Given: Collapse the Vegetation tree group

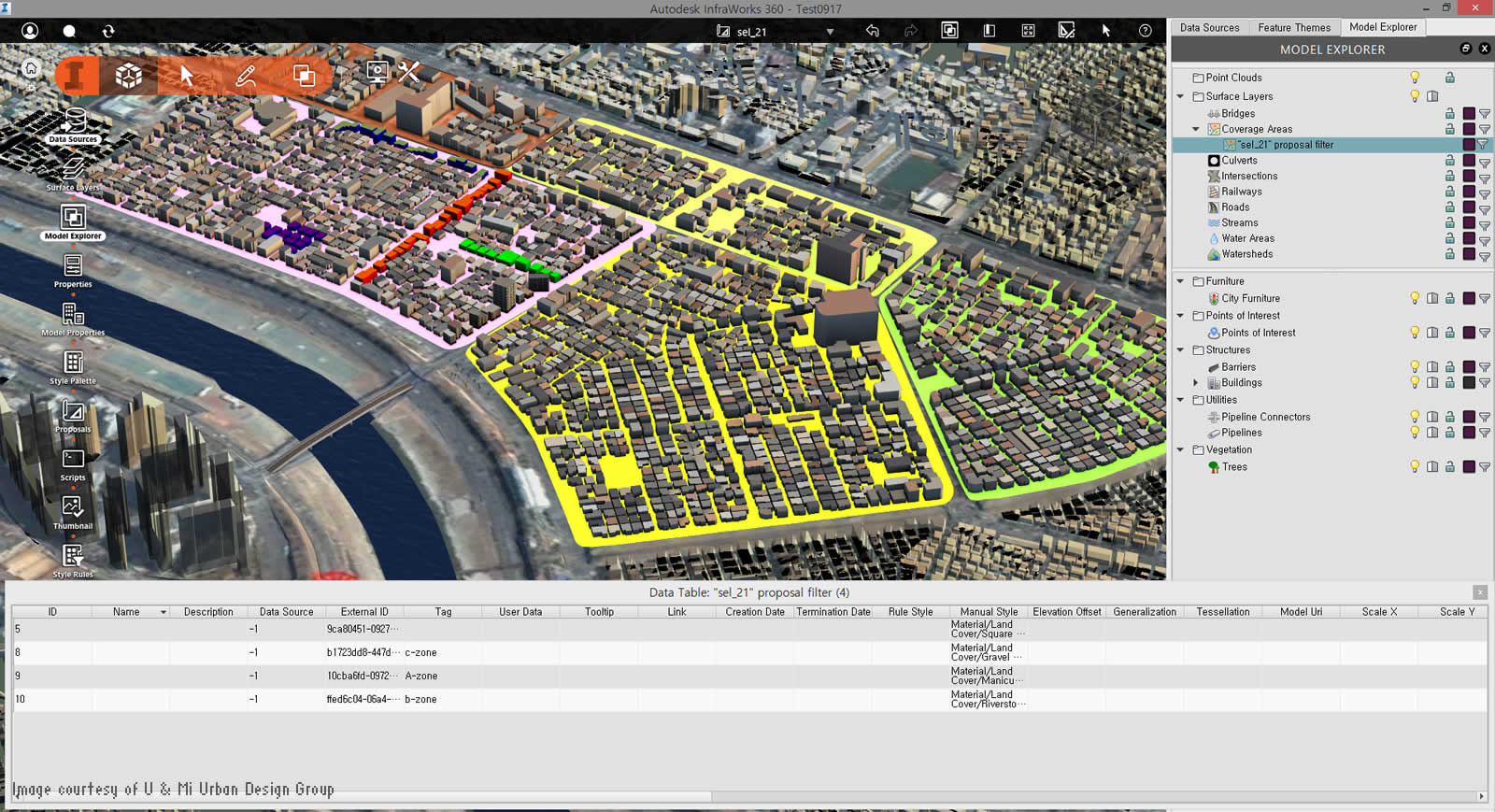Looking at the screenshot, I should (x=1180, y=450).
